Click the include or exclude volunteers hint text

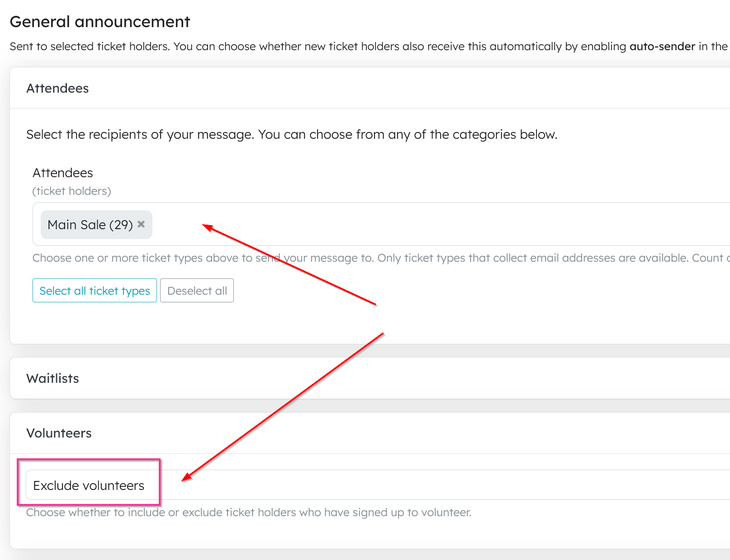point(249,513)
